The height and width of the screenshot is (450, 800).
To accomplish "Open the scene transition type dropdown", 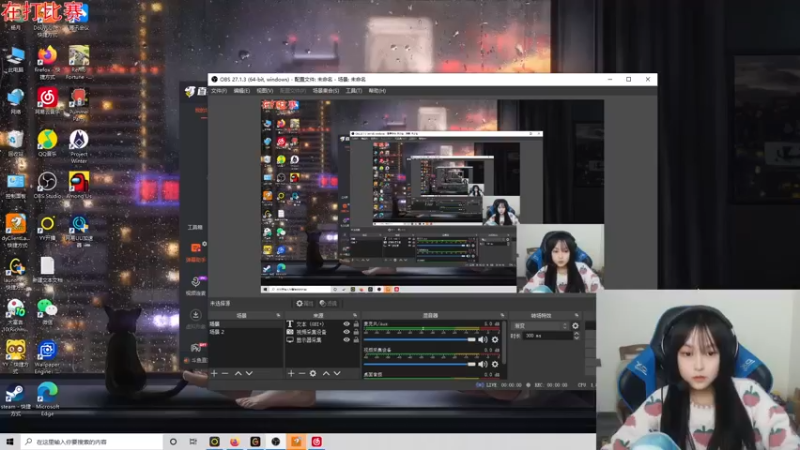I will point(540,326).
